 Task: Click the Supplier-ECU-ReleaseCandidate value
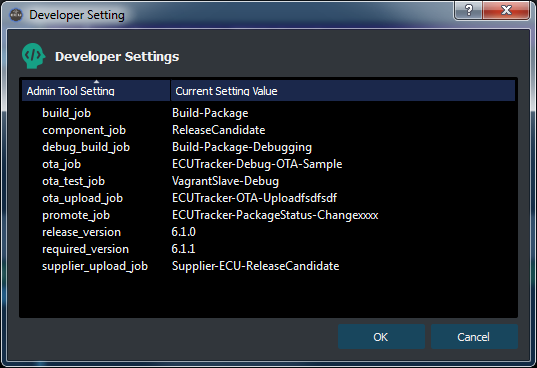pyautogui.click(x=255, y=266)
